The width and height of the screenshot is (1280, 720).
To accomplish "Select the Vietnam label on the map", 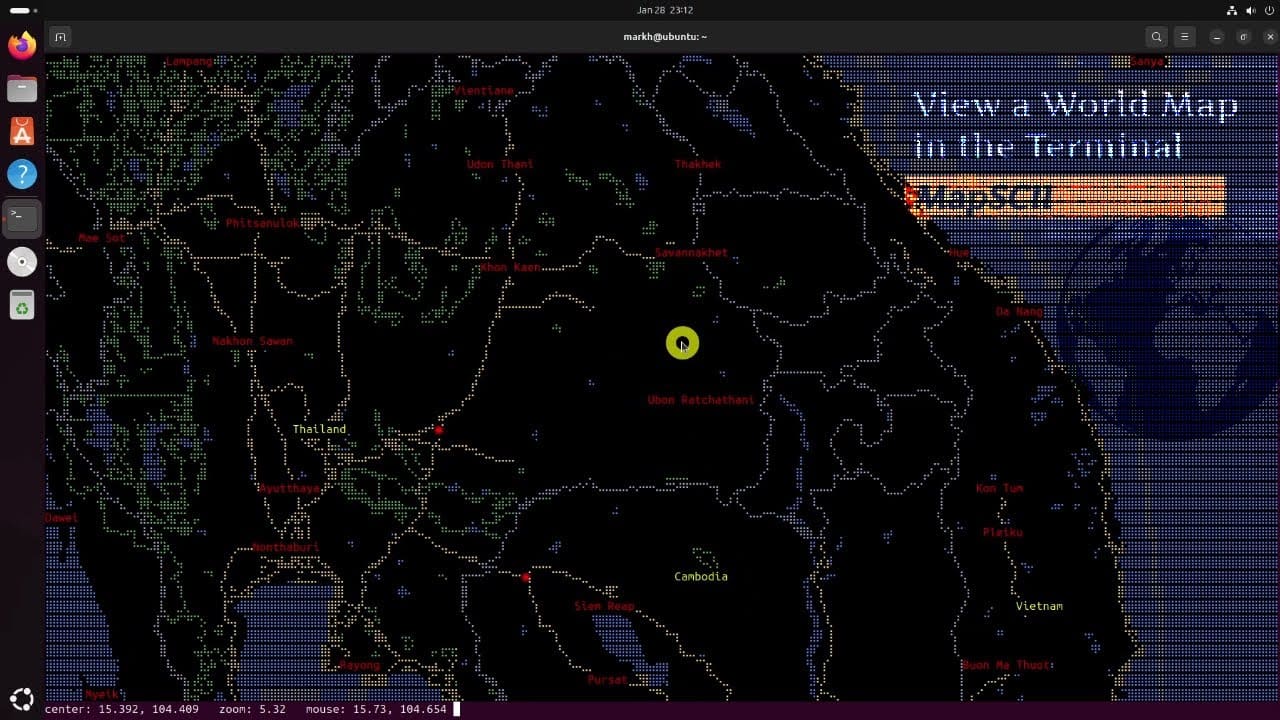I will (1039, 606).
